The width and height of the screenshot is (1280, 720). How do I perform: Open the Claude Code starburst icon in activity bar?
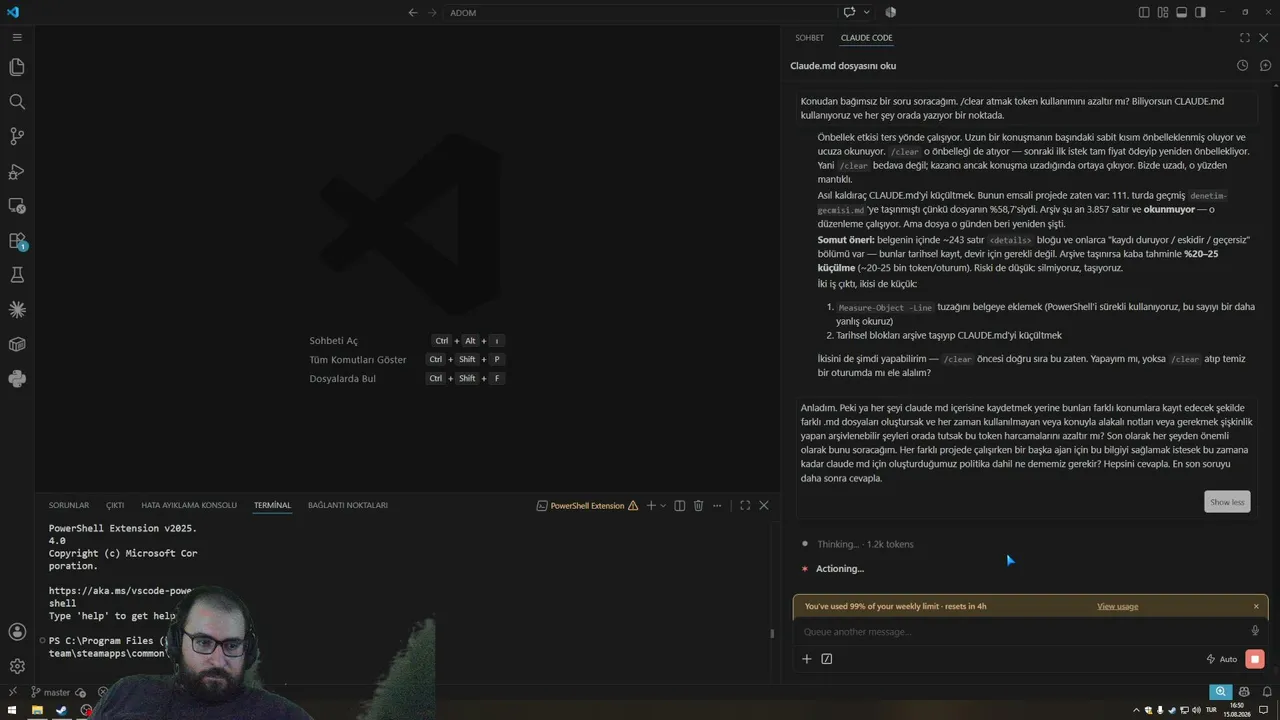click(17, 310)
